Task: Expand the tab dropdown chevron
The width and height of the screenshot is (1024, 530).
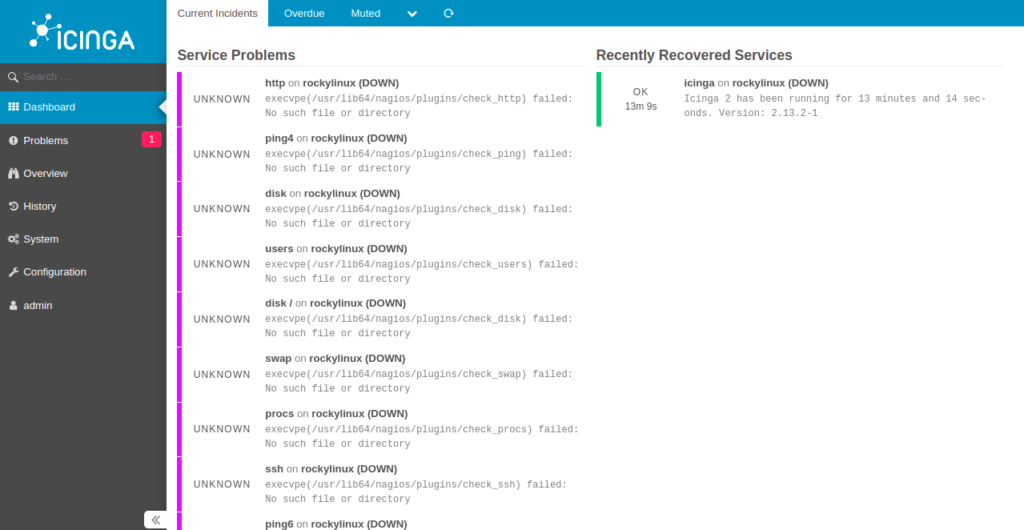Action: 412,14
